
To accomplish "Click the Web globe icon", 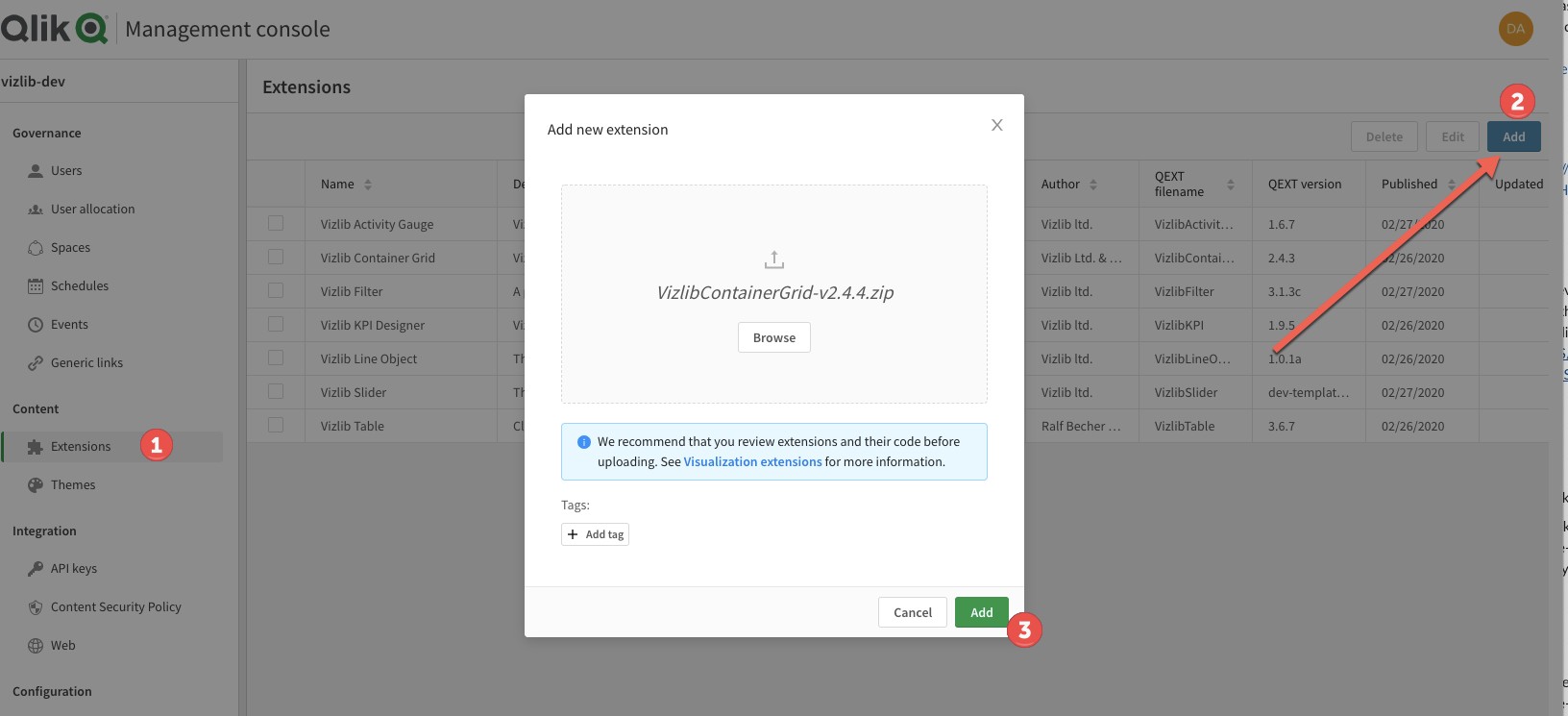I will click(x=36, y=646).
